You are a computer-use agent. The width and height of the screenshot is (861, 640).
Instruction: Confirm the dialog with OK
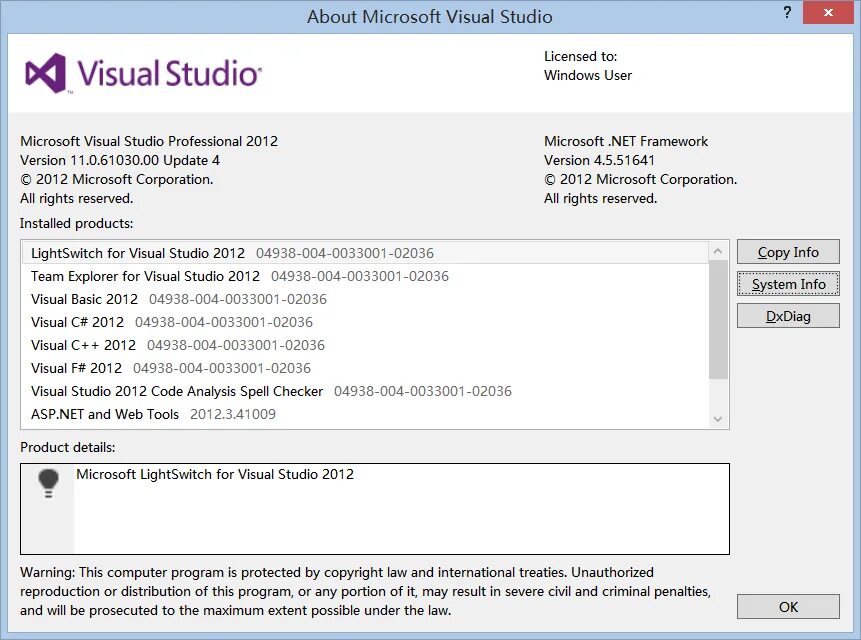(788, 607)
